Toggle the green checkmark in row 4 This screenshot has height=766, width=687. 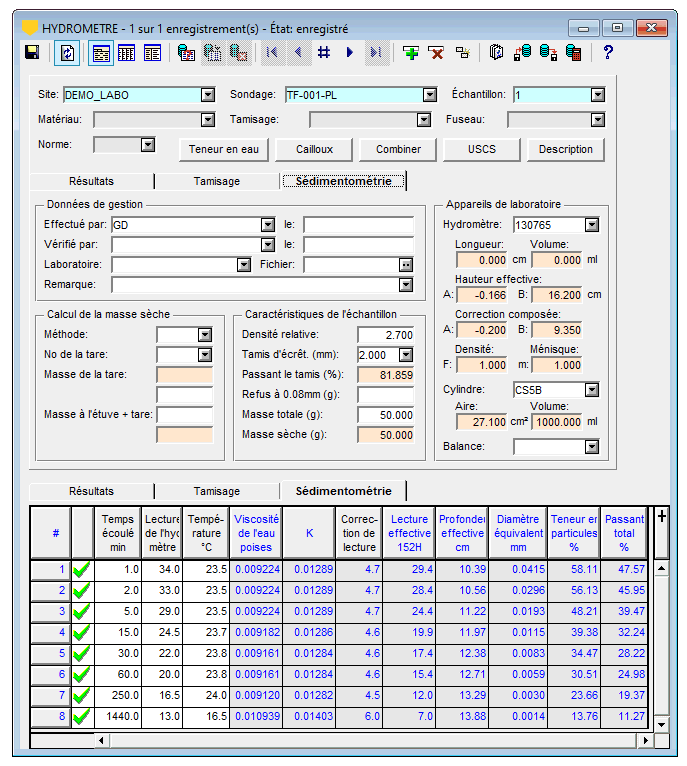pos(82,632)
